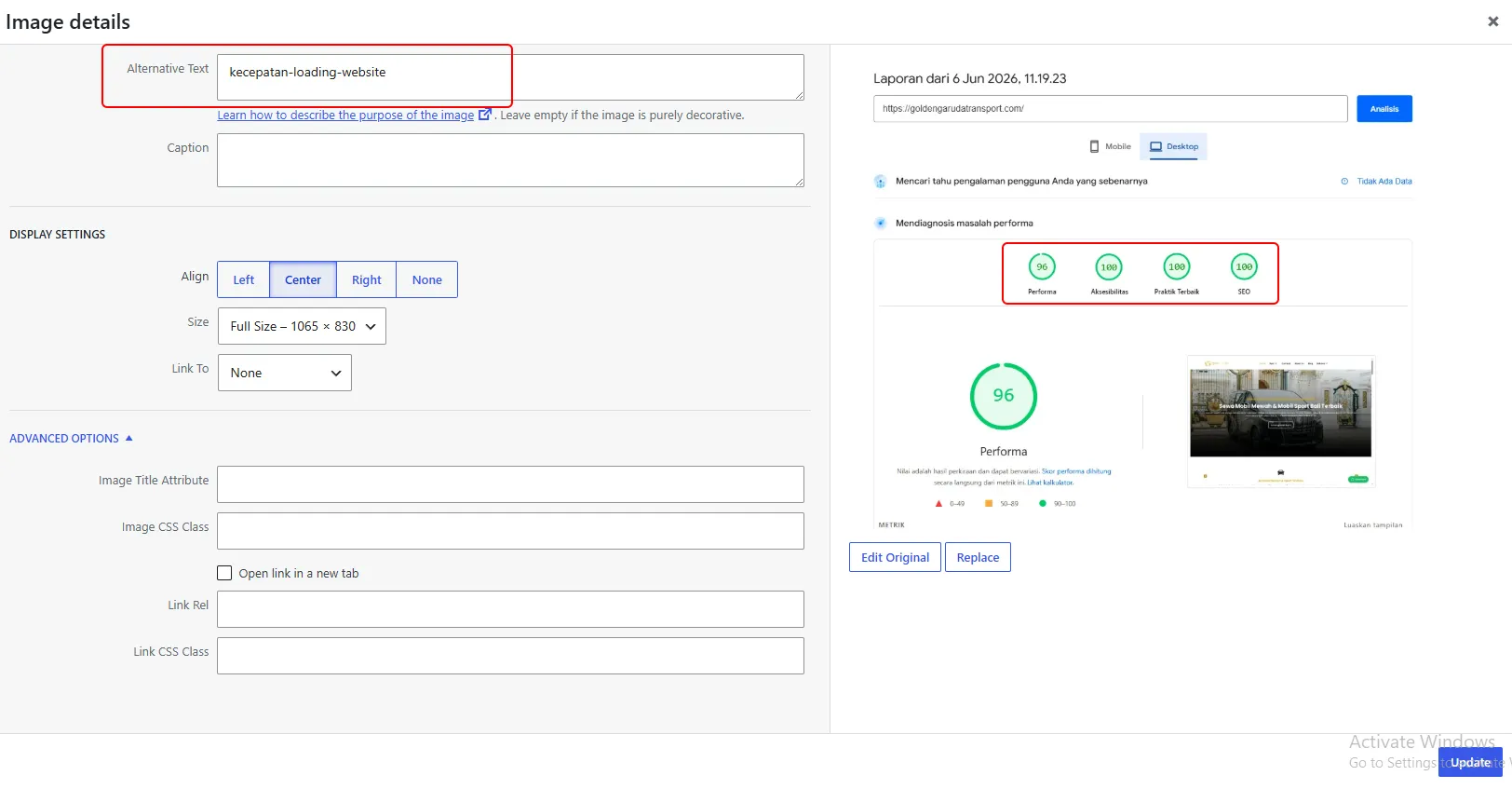
Task: Close the Image details dialog
Action: [x=1492, y=21]
